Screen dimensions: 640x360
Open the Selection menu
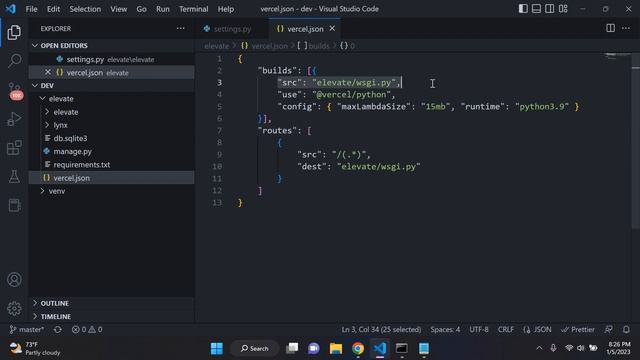[85, 9]
